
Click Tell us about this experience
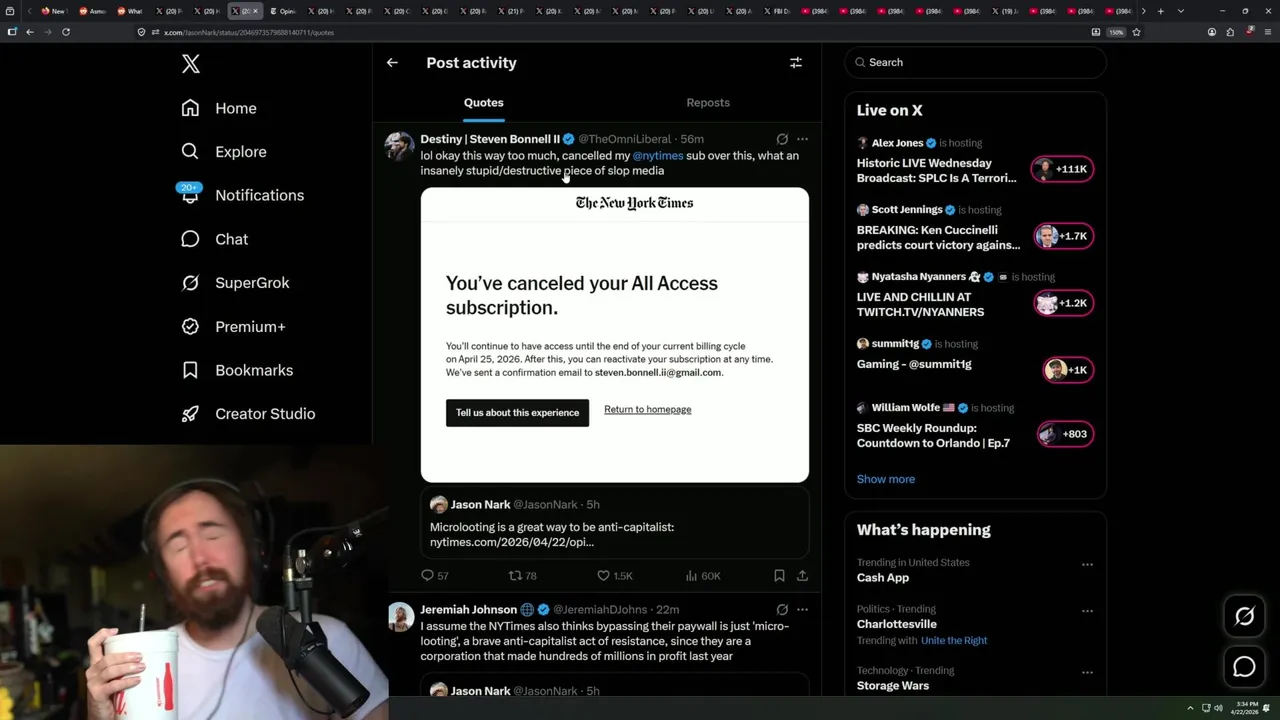[517, 412]
